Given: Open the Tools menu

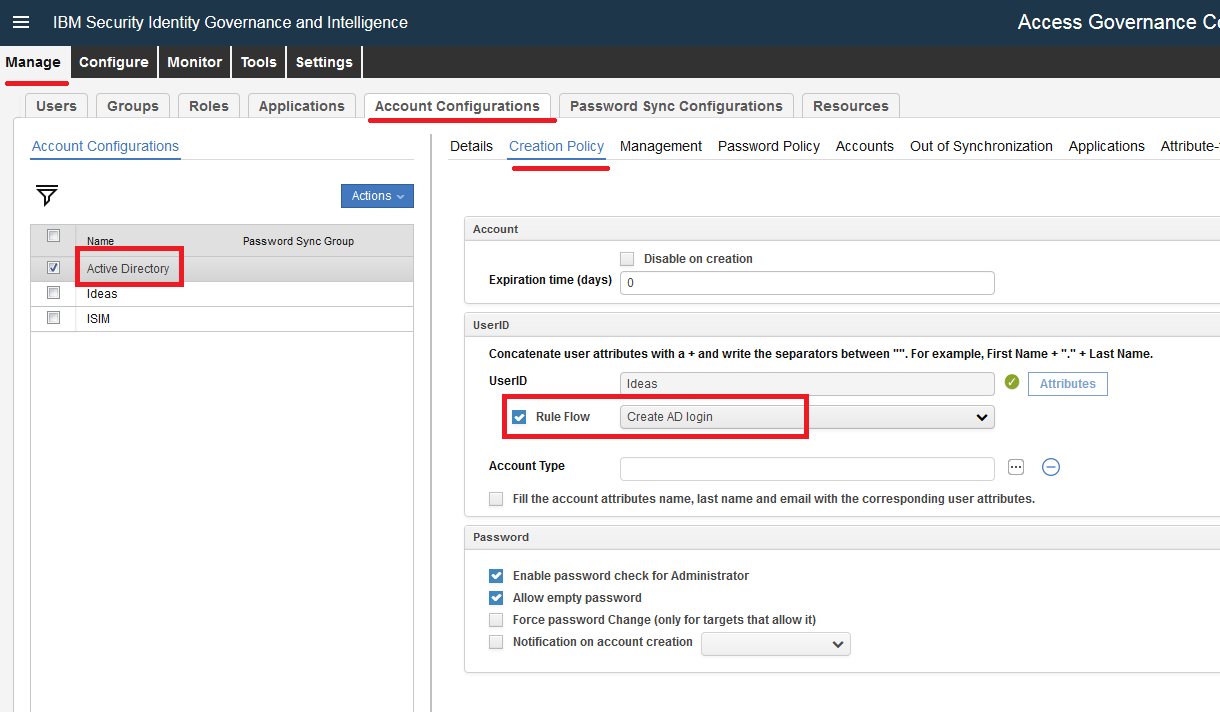Looking at the screenshot, I should click(259, 62).
